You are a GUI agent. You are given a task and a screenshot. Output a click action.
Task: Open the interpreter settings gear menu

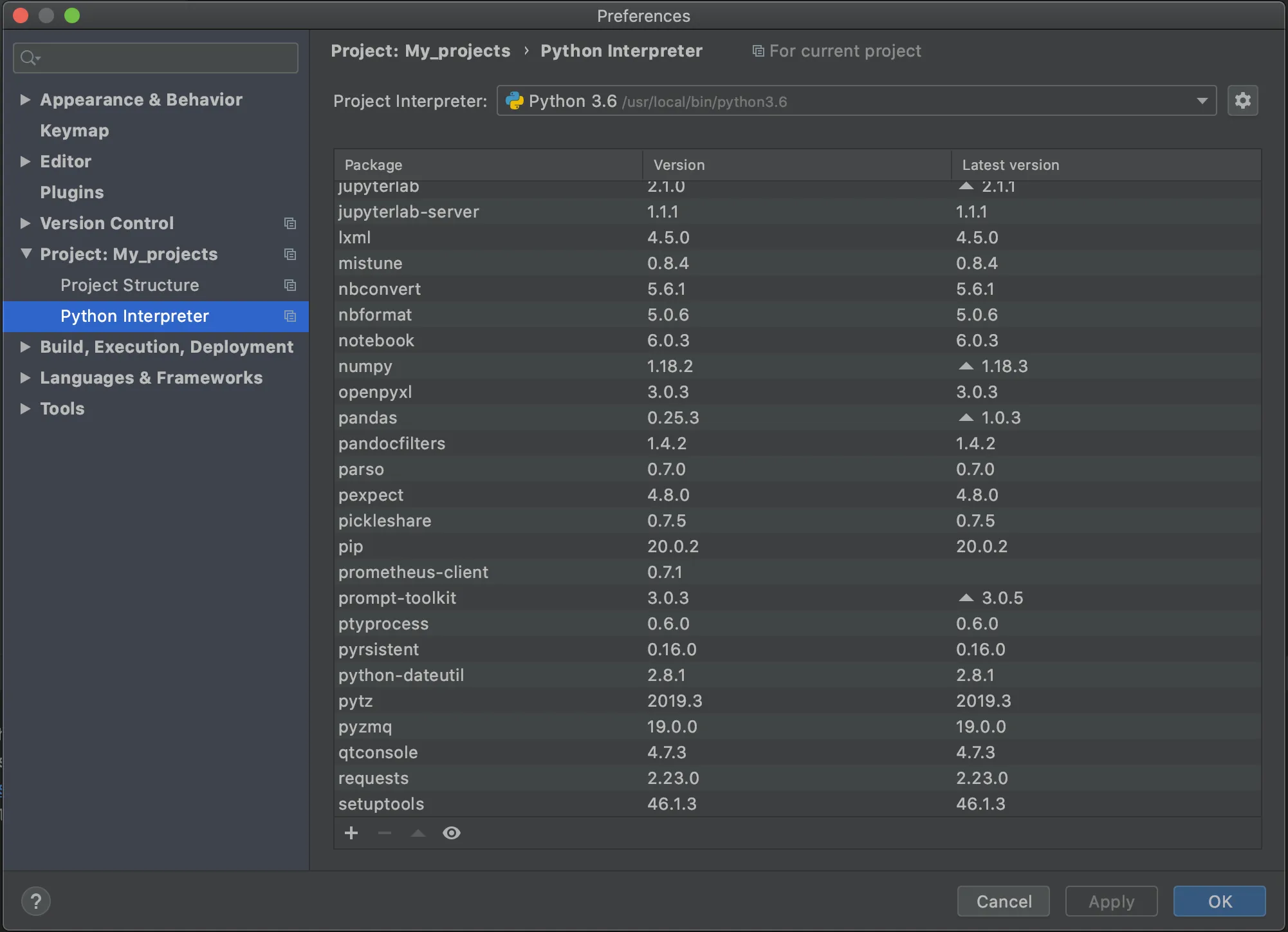[1242, 100]
